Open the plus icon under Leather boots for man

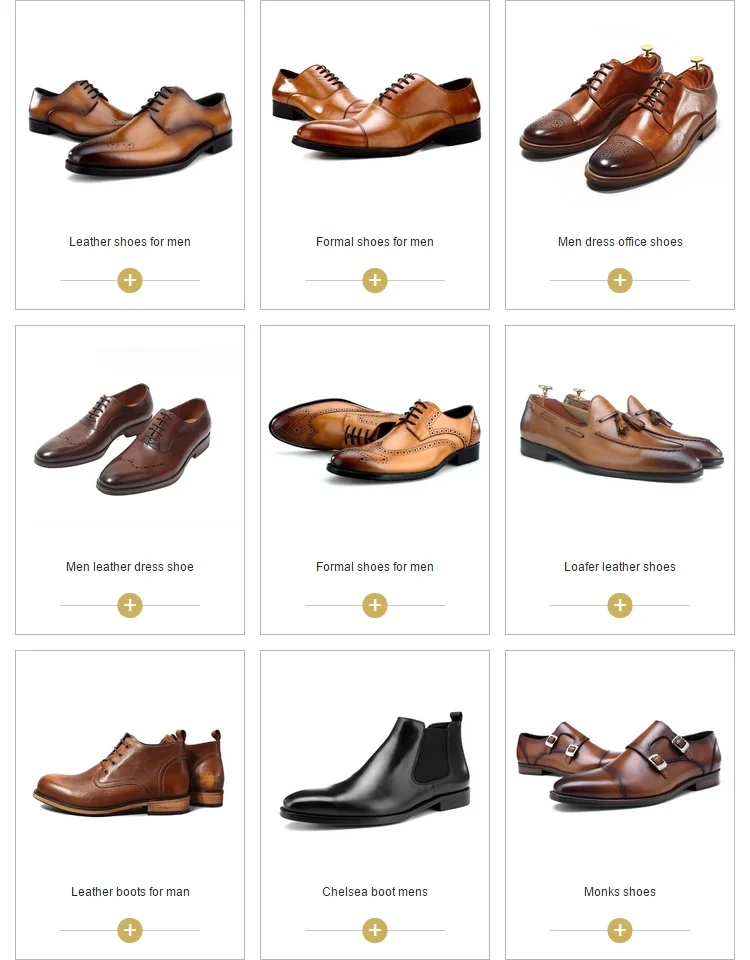point(130,930)
